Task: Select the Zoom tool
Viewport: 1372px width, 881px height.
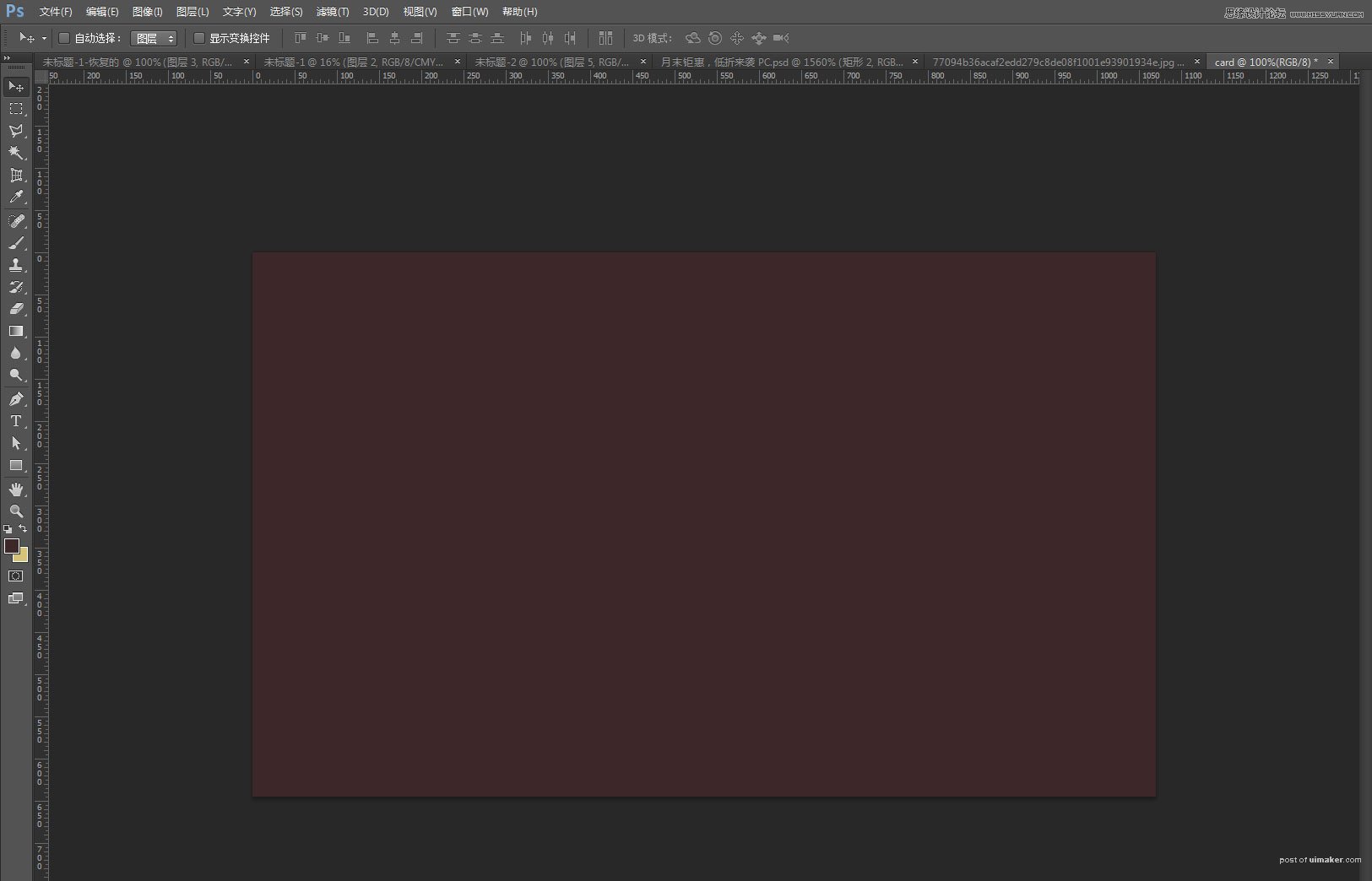Action: point(16,511)
